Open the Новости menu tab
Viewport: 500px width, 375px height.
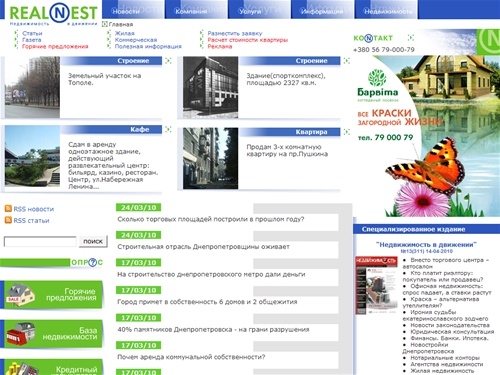pyautogui.click(x=133, y=9)
